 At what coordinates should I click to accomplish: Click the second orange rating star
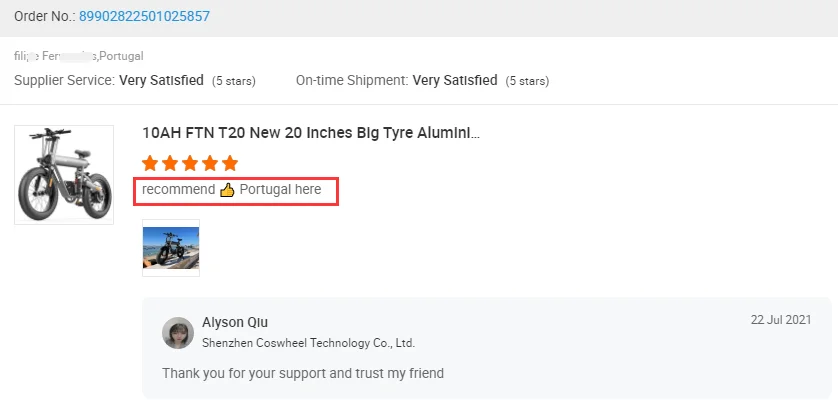pyautogui.click(x=170, y=162)
